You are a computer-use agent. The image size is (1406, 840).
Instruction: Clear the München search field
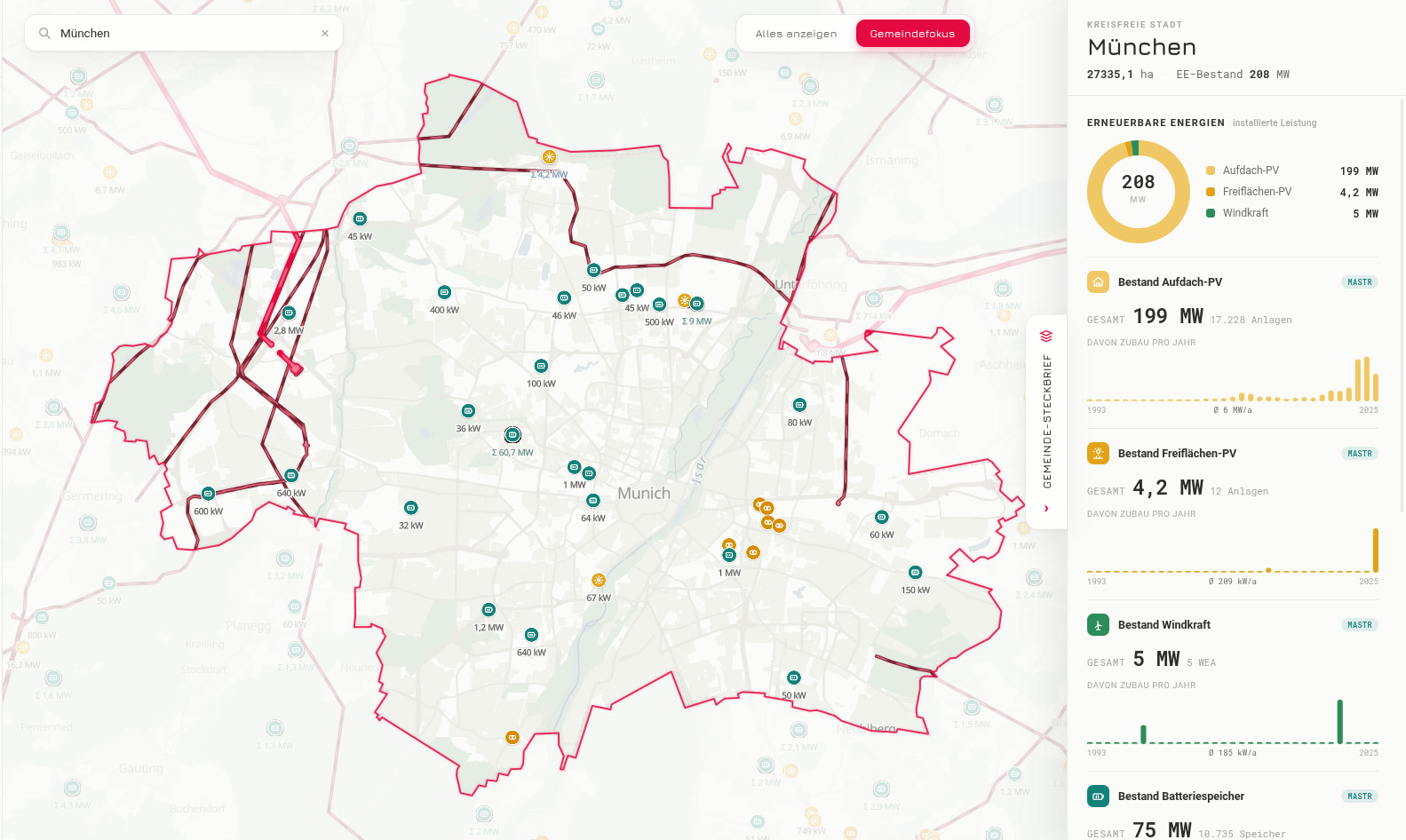point(325,34)
